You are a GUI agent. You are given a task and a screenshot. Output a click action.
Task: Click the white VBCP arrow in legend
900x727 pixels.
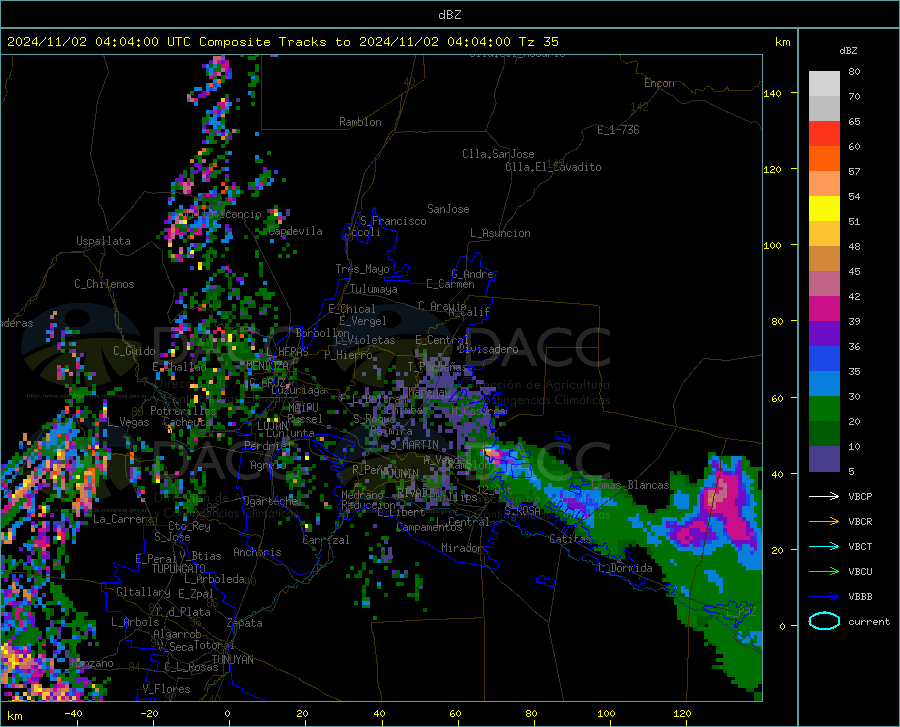coord(824,496)
